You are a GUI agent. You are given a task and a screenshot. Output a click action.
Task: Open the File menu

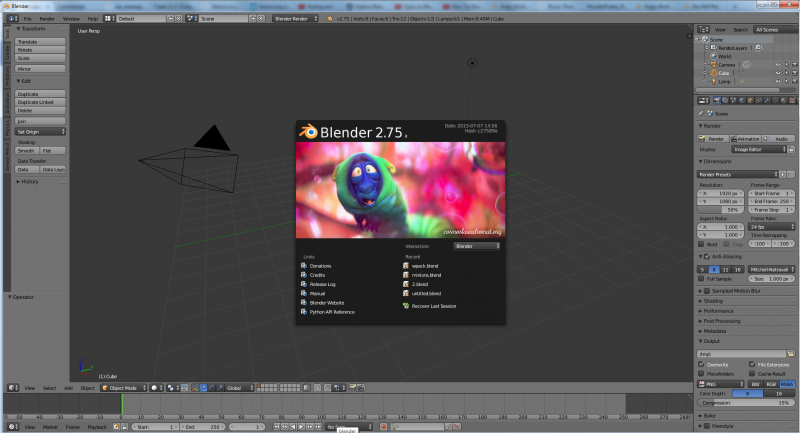28,18
